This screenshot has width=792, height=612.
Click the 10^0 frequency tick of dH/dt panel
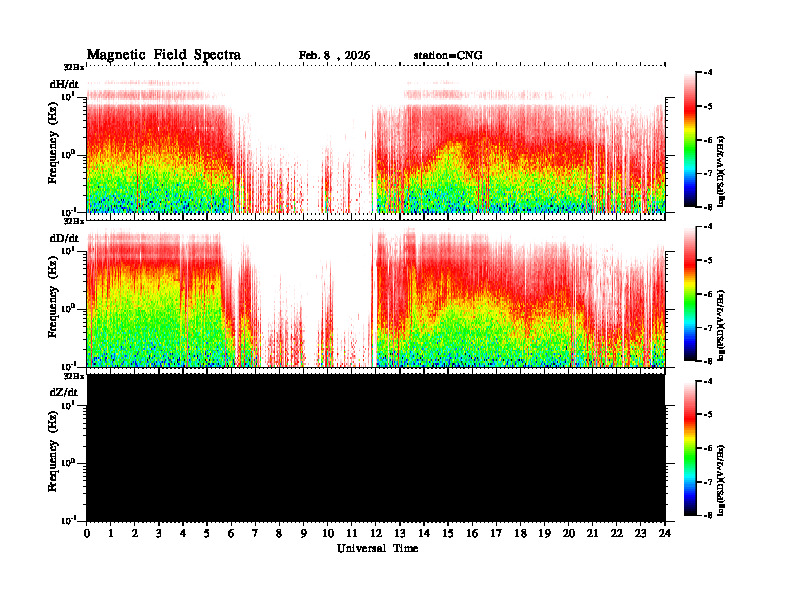pyautogui.click(x=69, y=154)
